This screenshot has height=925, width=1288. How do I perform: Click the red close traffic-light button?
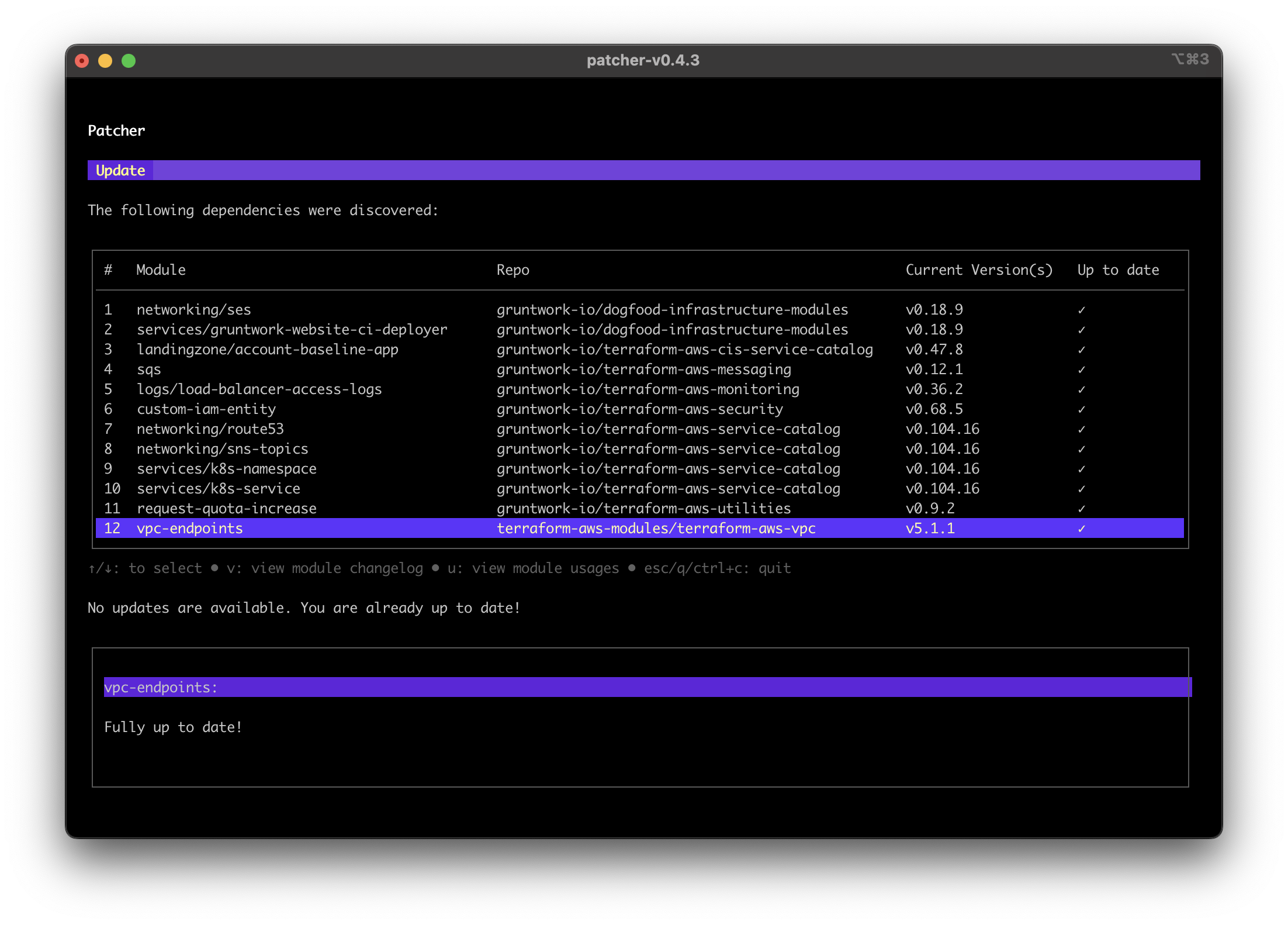[x=82, y=60]
